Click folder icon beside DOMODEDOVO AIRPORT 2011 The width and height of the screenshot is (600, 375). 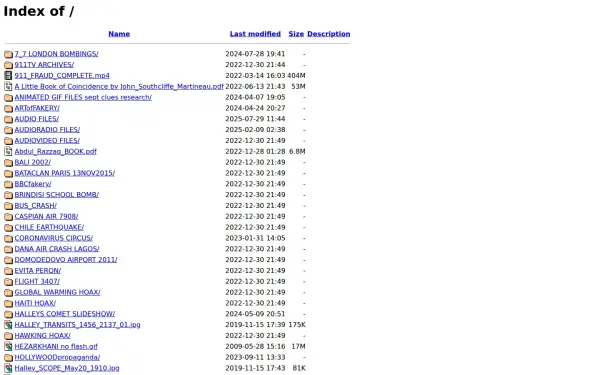tap(8, 260)
